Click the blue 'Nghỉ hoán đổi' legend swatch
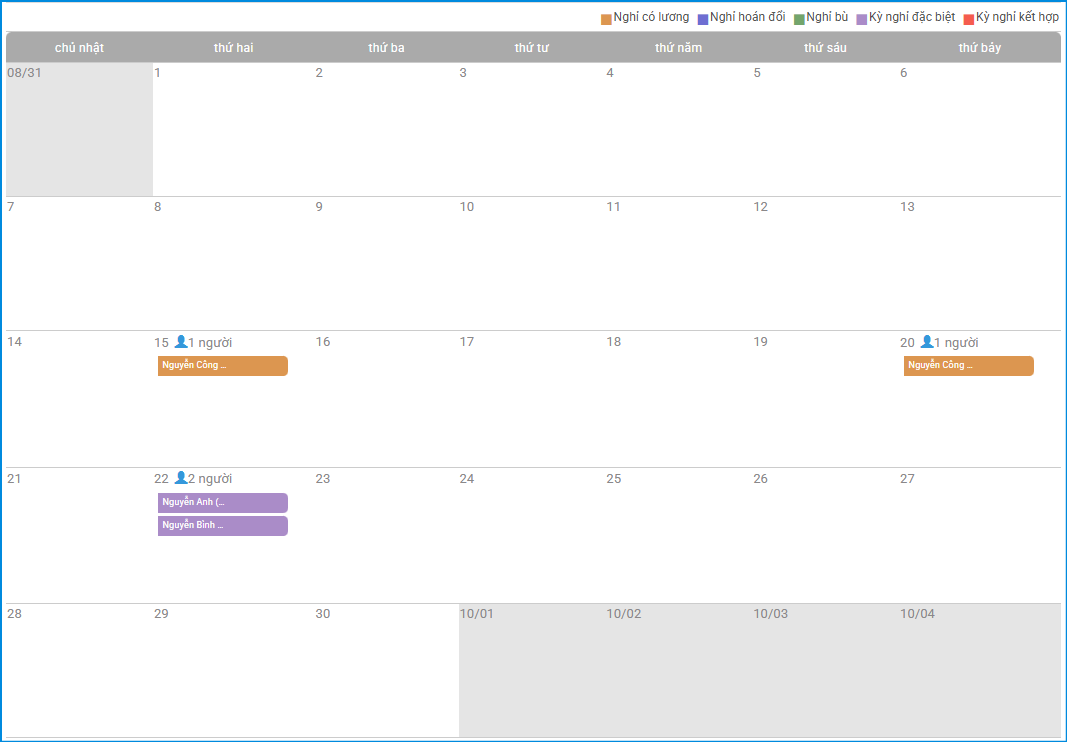The height and width of the screenshot is (742, 1067). click(x=703, y=19)
